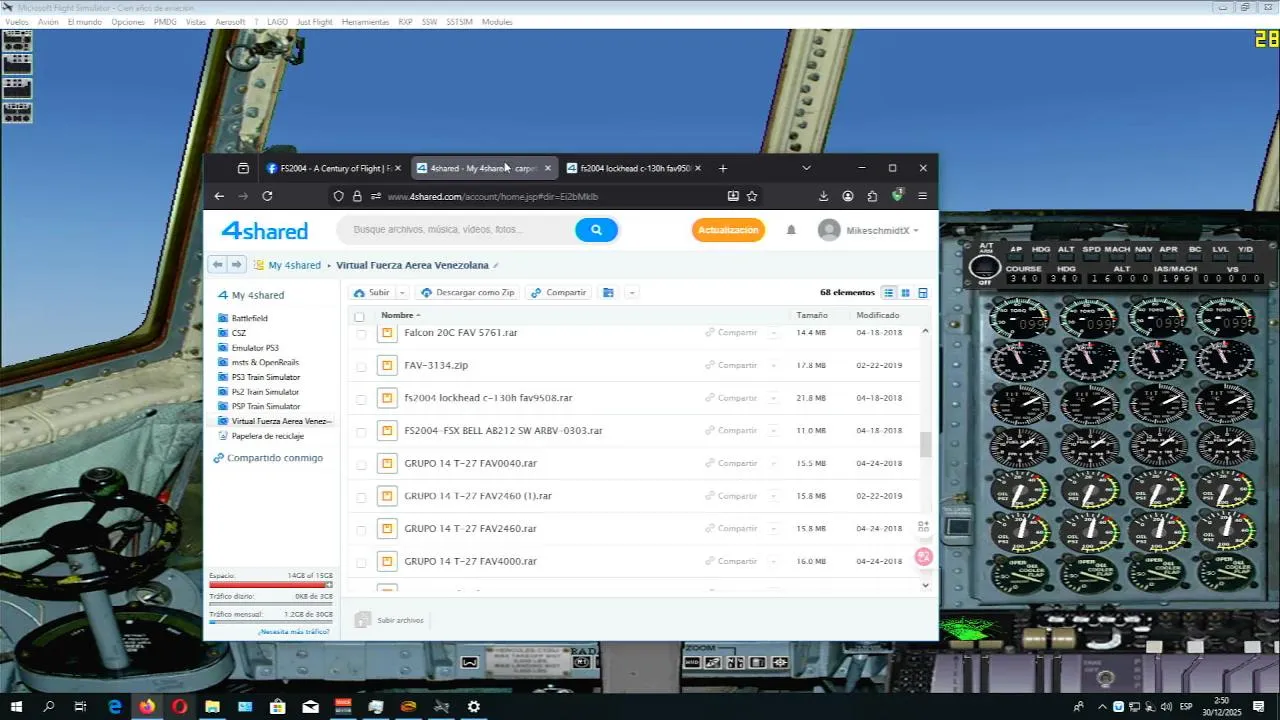The height and width of the screenshot is (720, 1280).
Task: Reload the page in the browser
Action: click(267, 196)
